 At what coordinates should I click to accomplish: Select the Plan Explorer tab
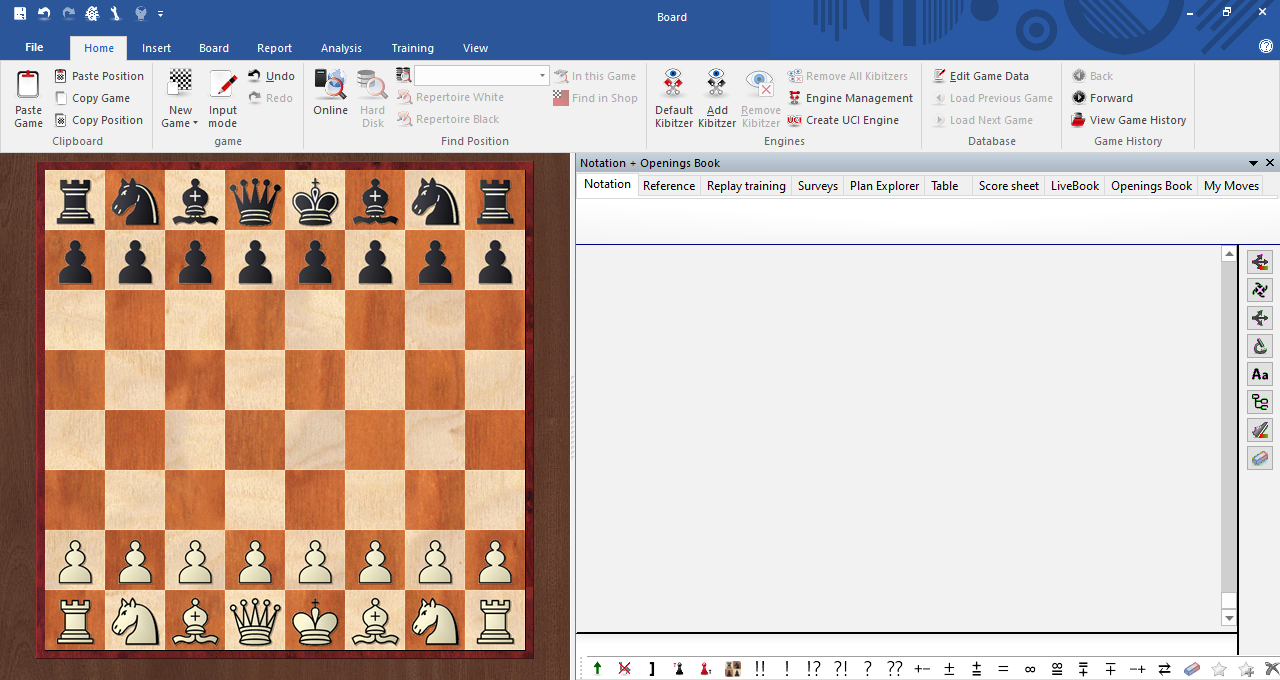[x=884, y=186]
